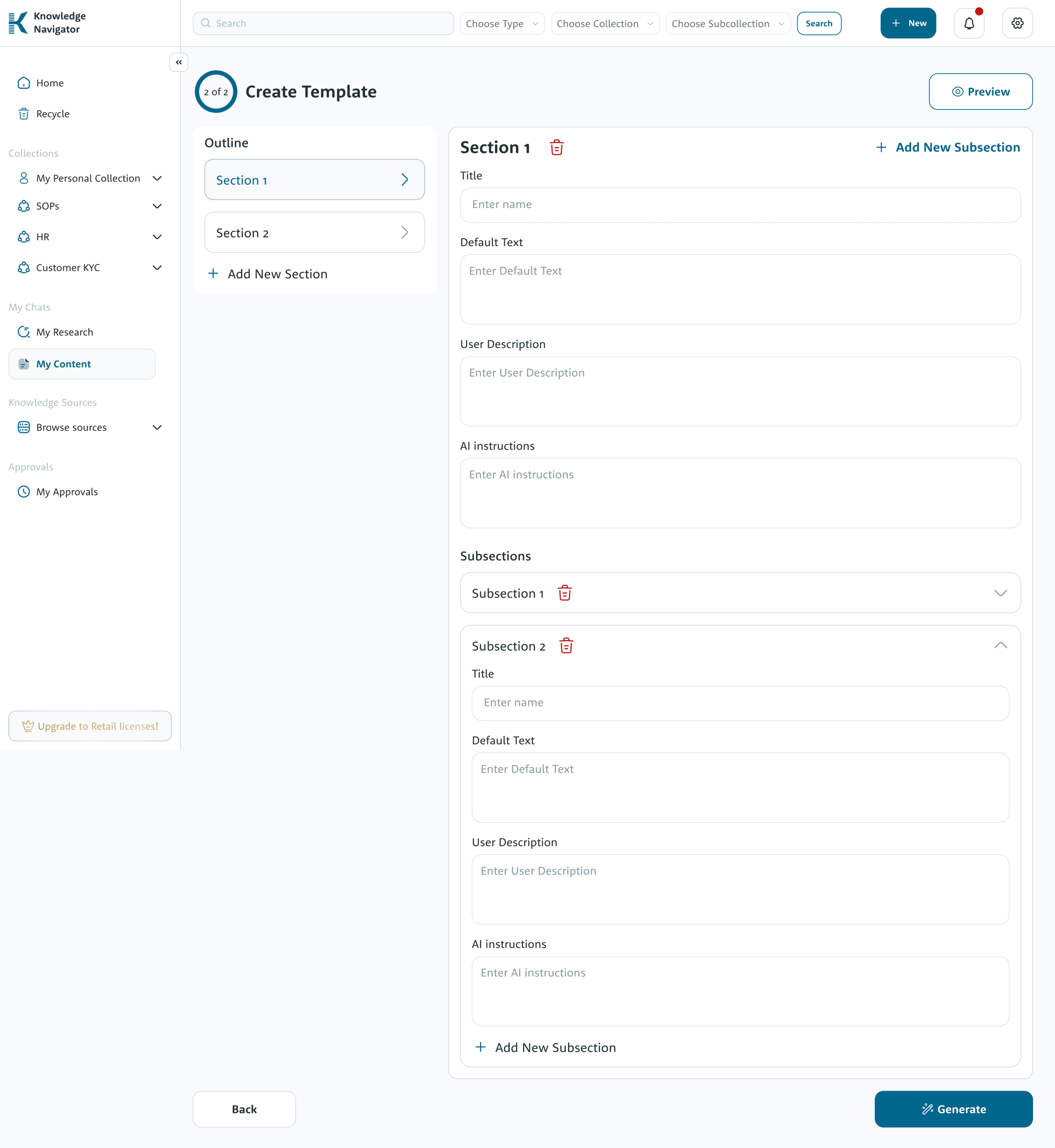Click Add New Section link
Image resolution: width=1055 pixels, height=1148 pixels.
[268, 274]
